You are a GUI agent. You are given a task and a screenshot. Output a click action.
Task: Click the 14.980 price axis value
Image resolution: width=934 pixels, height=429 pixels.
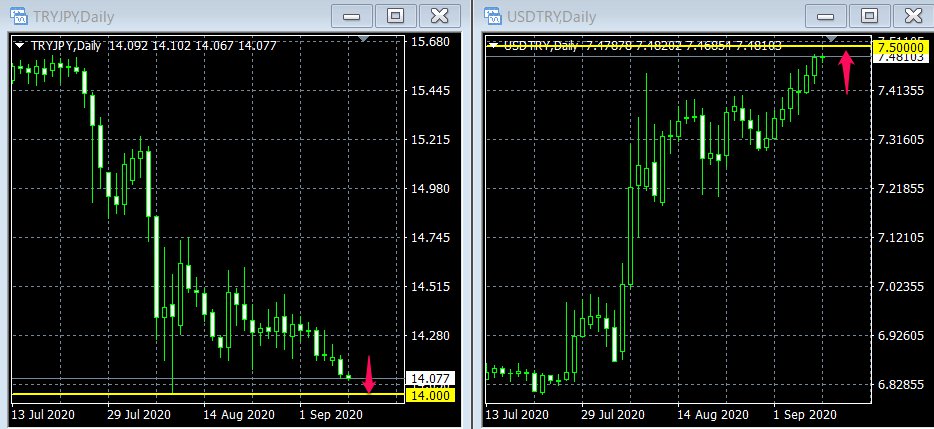coord(431,188)
